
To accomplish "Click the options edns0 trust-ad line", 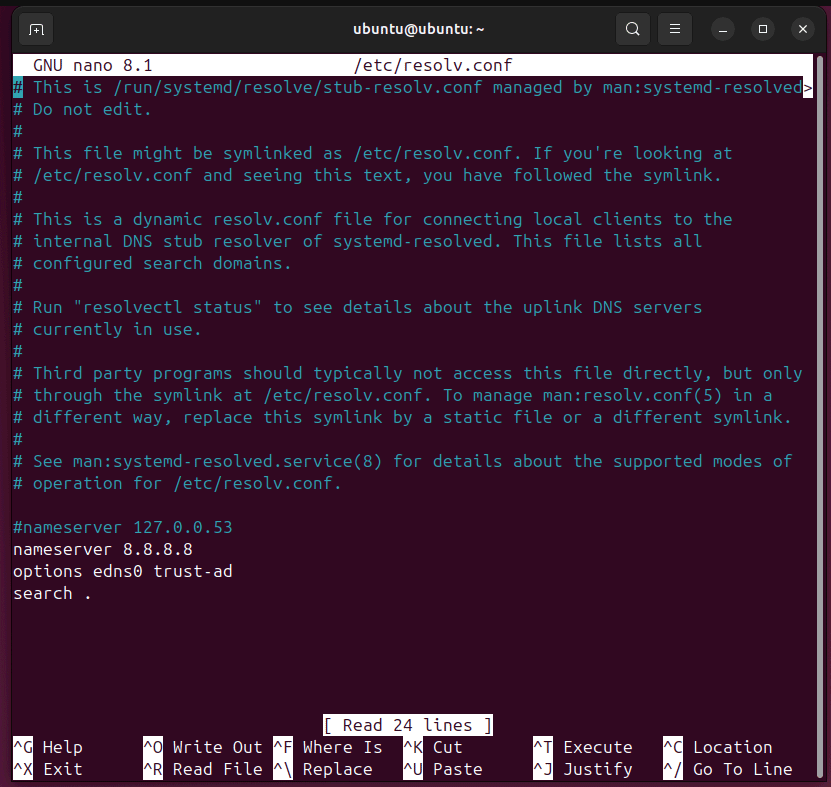I will (122, 571).
